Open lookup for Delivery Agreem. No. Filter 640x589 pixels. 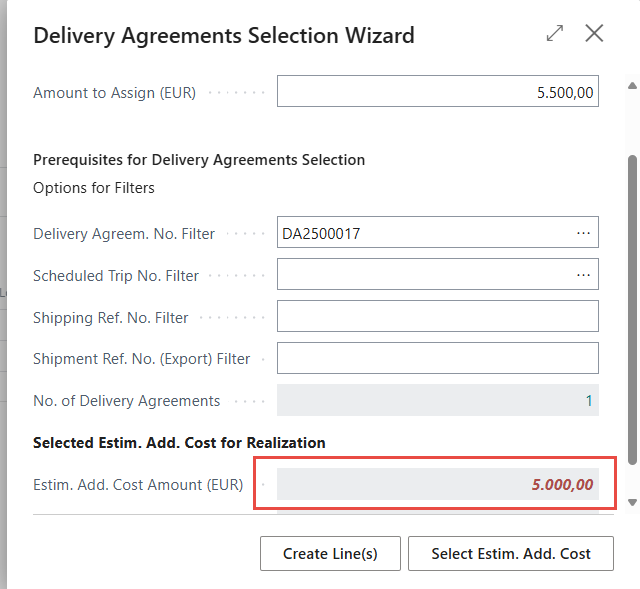tap(583, 233)
